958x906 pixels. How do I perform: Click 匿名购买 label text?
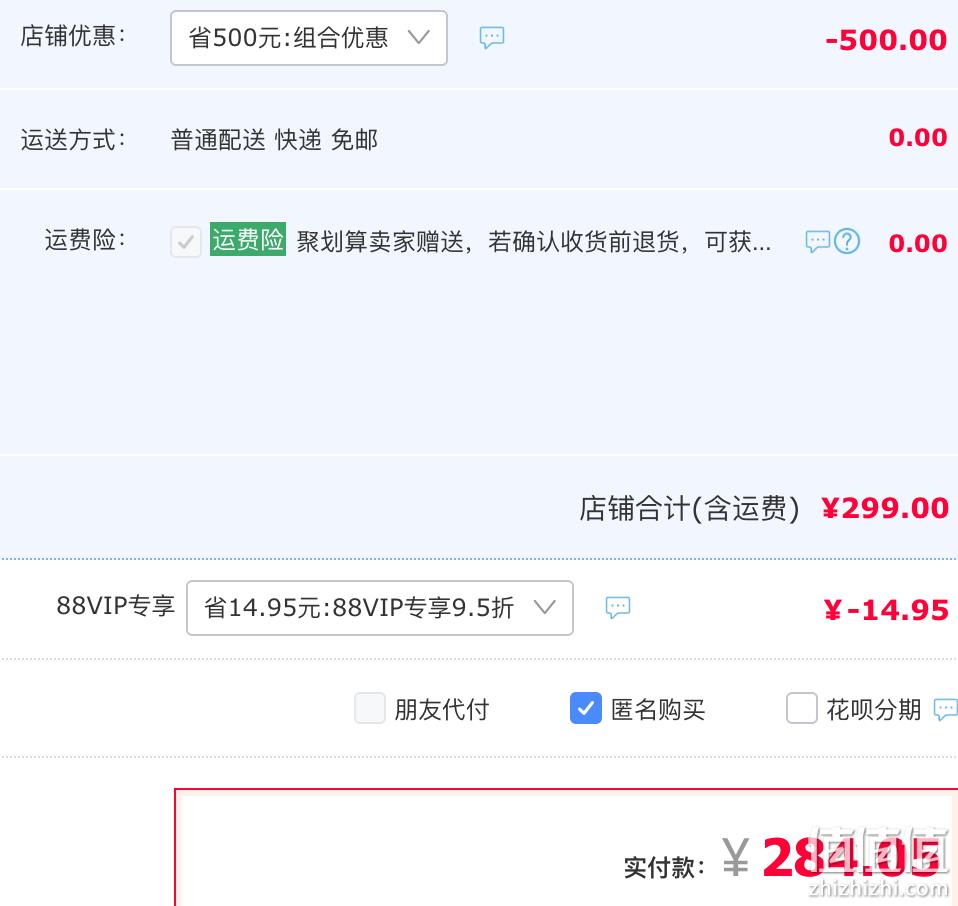coord(657,710)
